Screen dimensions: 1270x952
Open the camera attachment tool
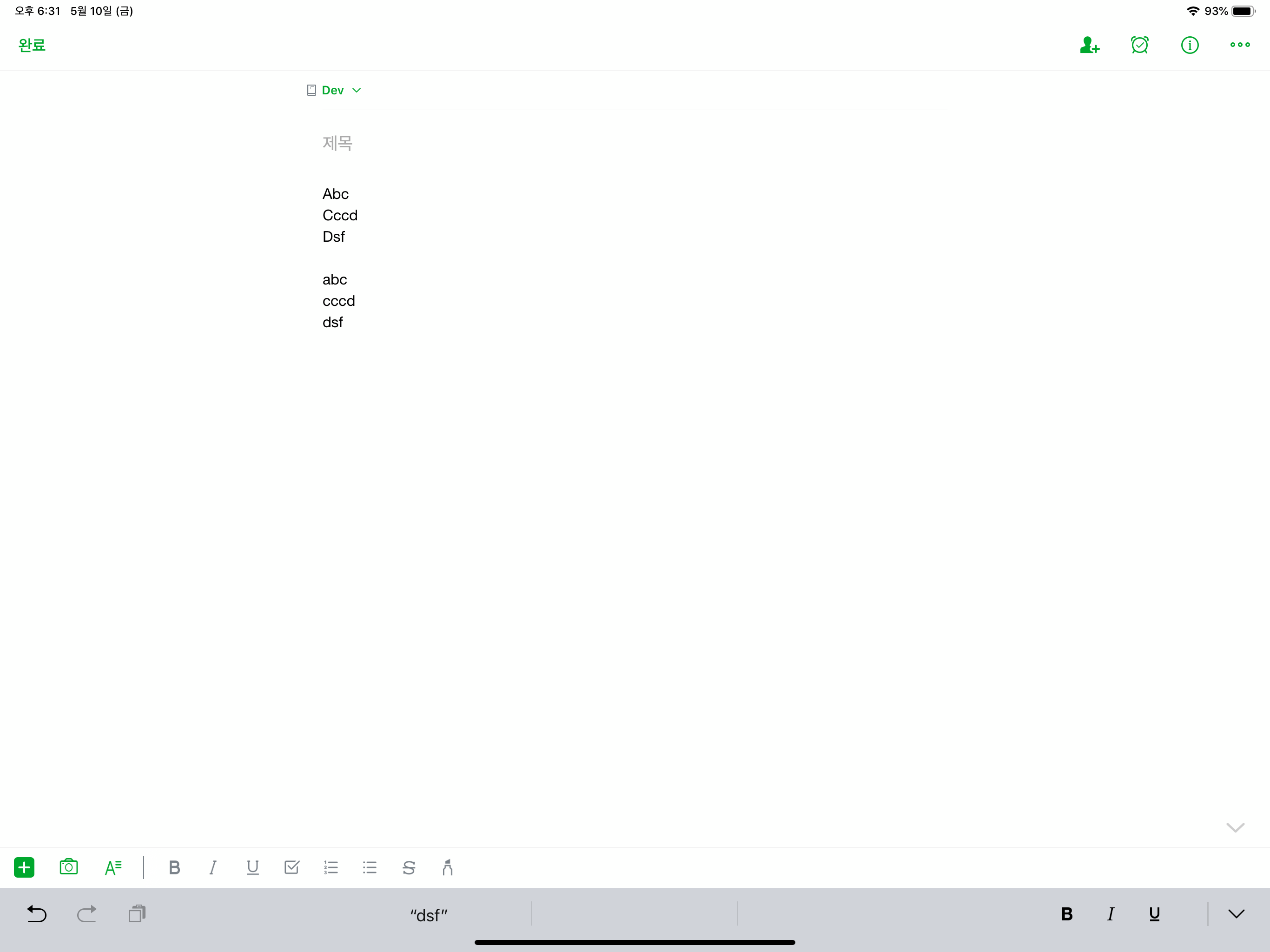[x=68, y=867]
